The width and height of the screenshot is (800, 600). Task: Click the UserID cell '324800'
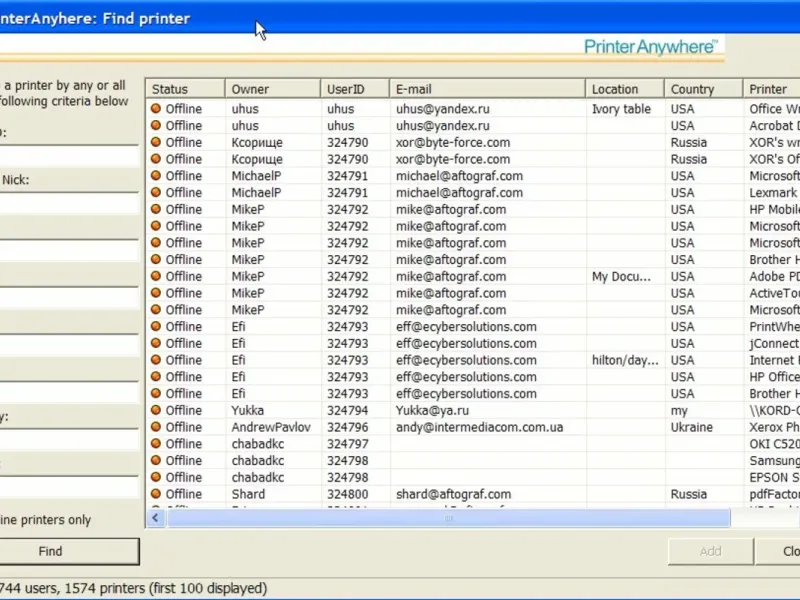(347, 494)
